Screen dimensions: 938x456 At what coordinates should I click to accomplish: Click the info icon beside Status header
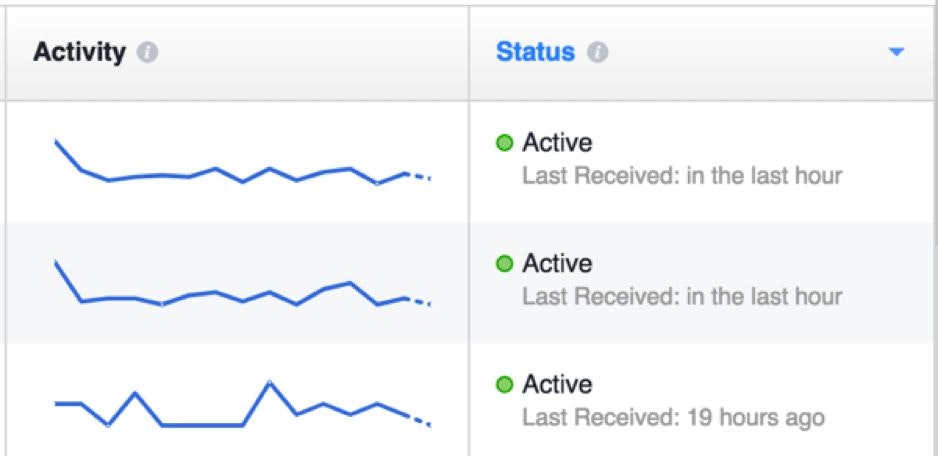(597, 53)
